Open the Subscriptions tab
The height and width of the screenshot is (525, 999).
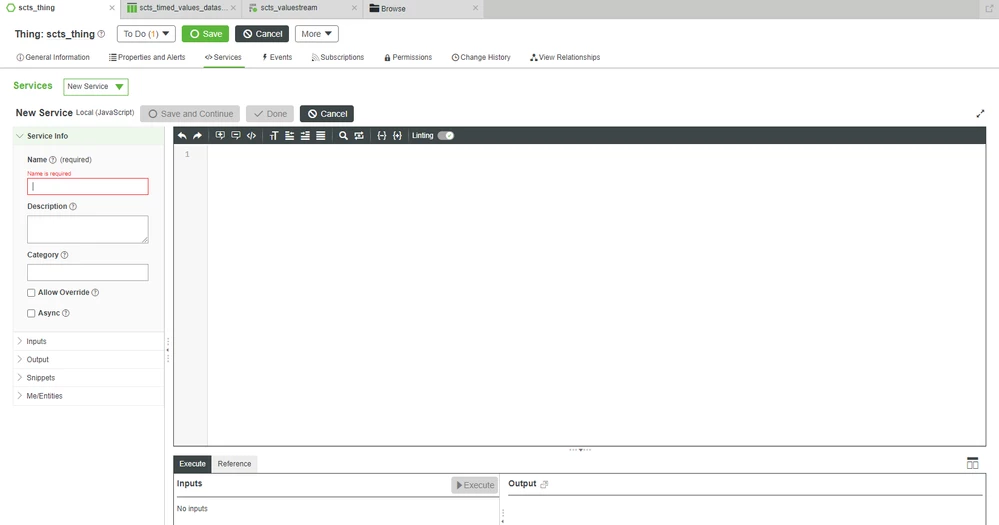338,57
